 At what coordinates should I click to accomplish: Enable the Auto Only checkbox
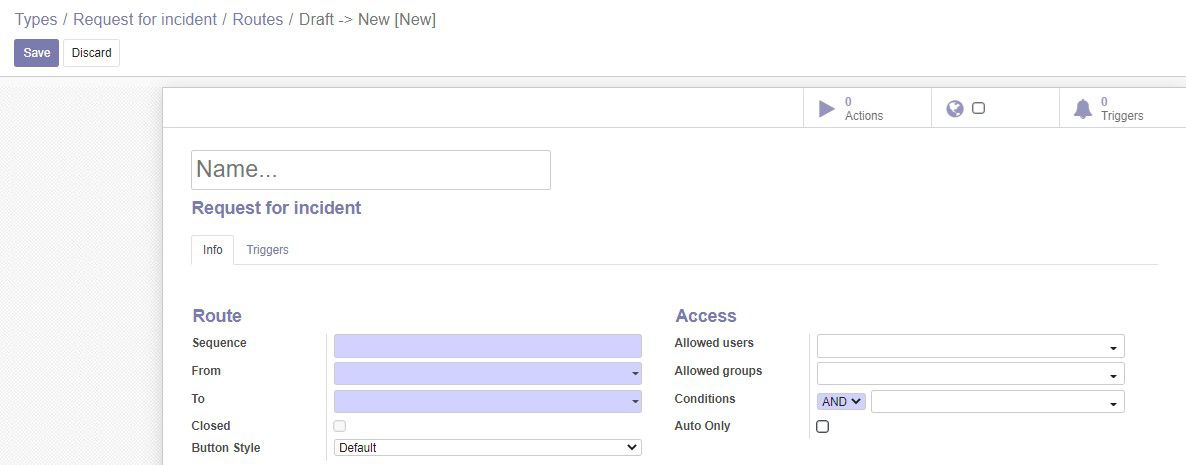(x=823, y=426)
